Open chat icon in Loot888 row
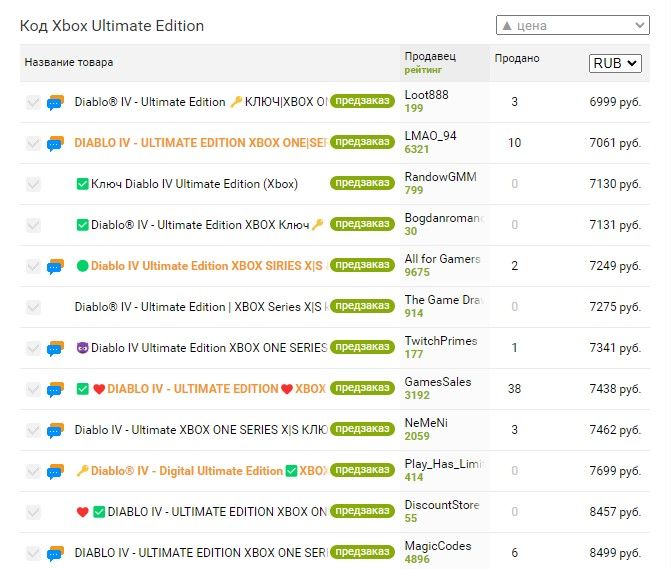 pos(55,103)
